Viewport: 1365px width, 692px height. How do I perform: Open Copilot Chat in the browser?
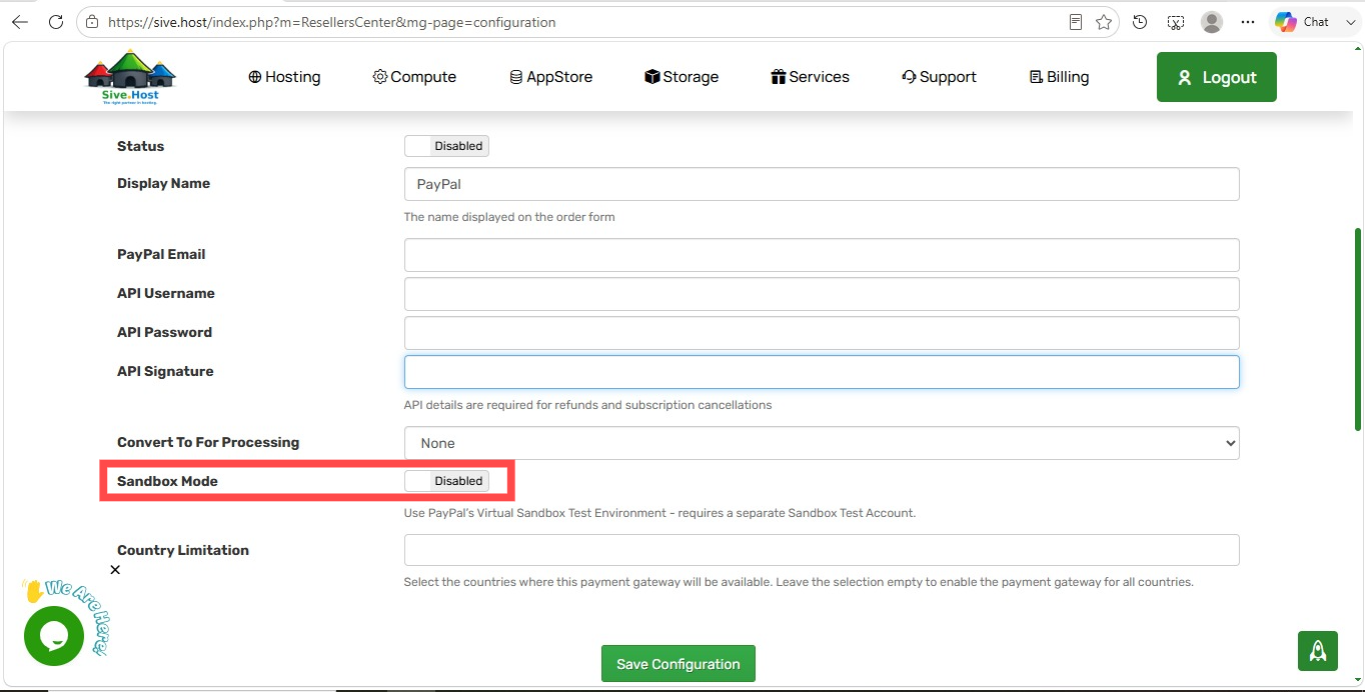1303,22
